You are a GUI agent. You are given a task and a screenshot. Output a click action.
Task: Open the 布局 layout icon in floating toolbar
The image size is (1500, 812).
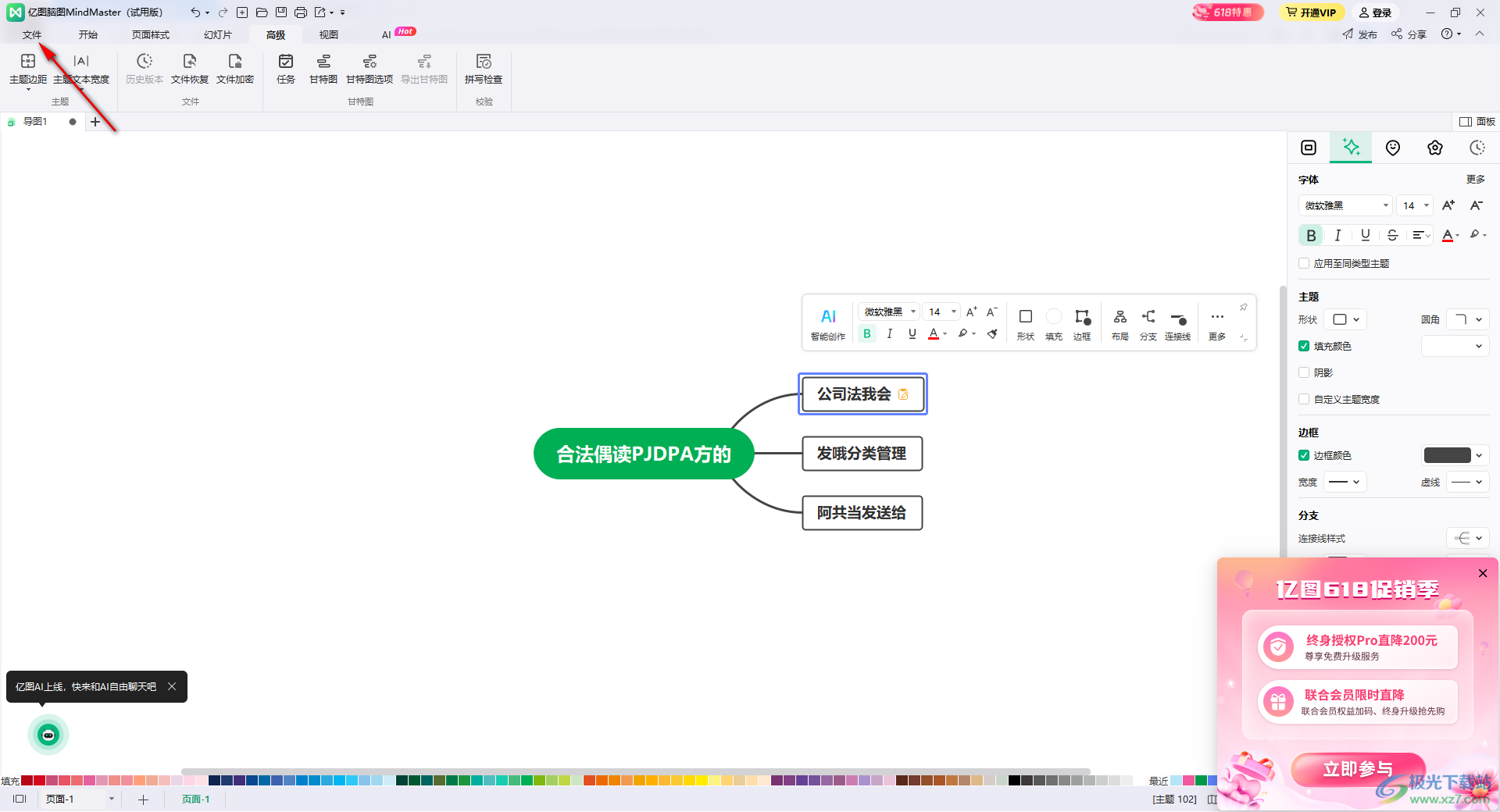pyautogui.click(x=1120, y=323)
